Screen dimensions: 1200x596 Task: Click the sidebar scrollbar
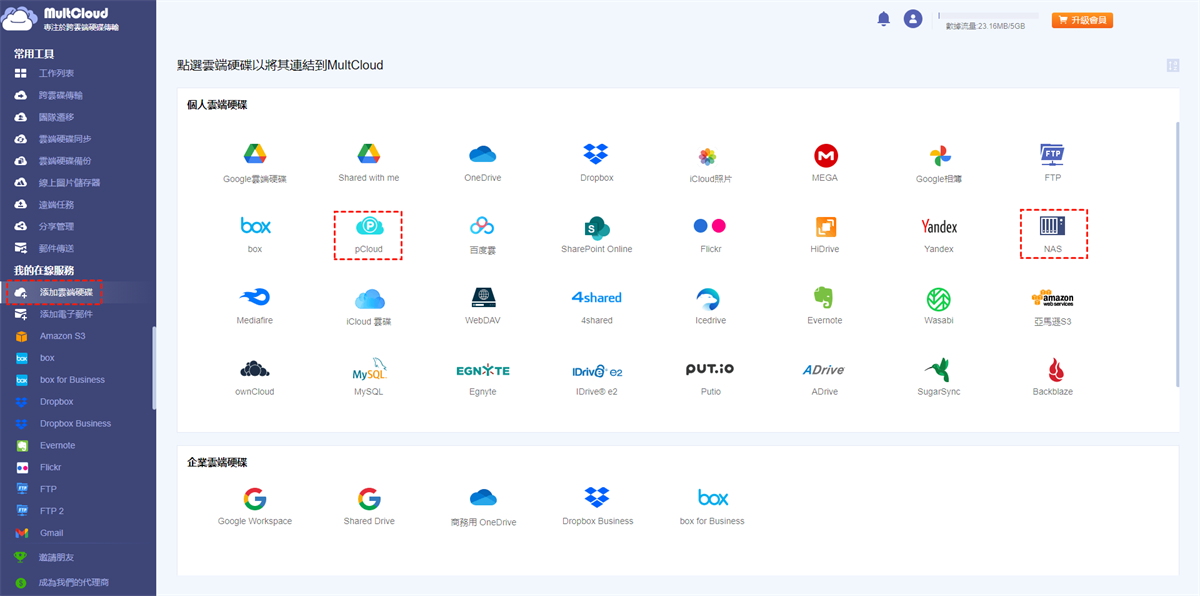point(154,368)
